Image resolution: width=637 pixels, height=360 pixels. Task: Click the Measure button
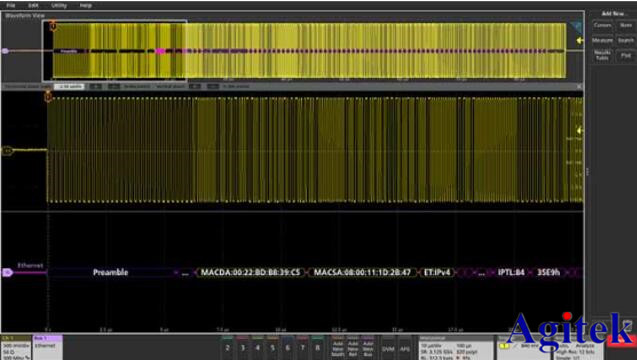602,40
